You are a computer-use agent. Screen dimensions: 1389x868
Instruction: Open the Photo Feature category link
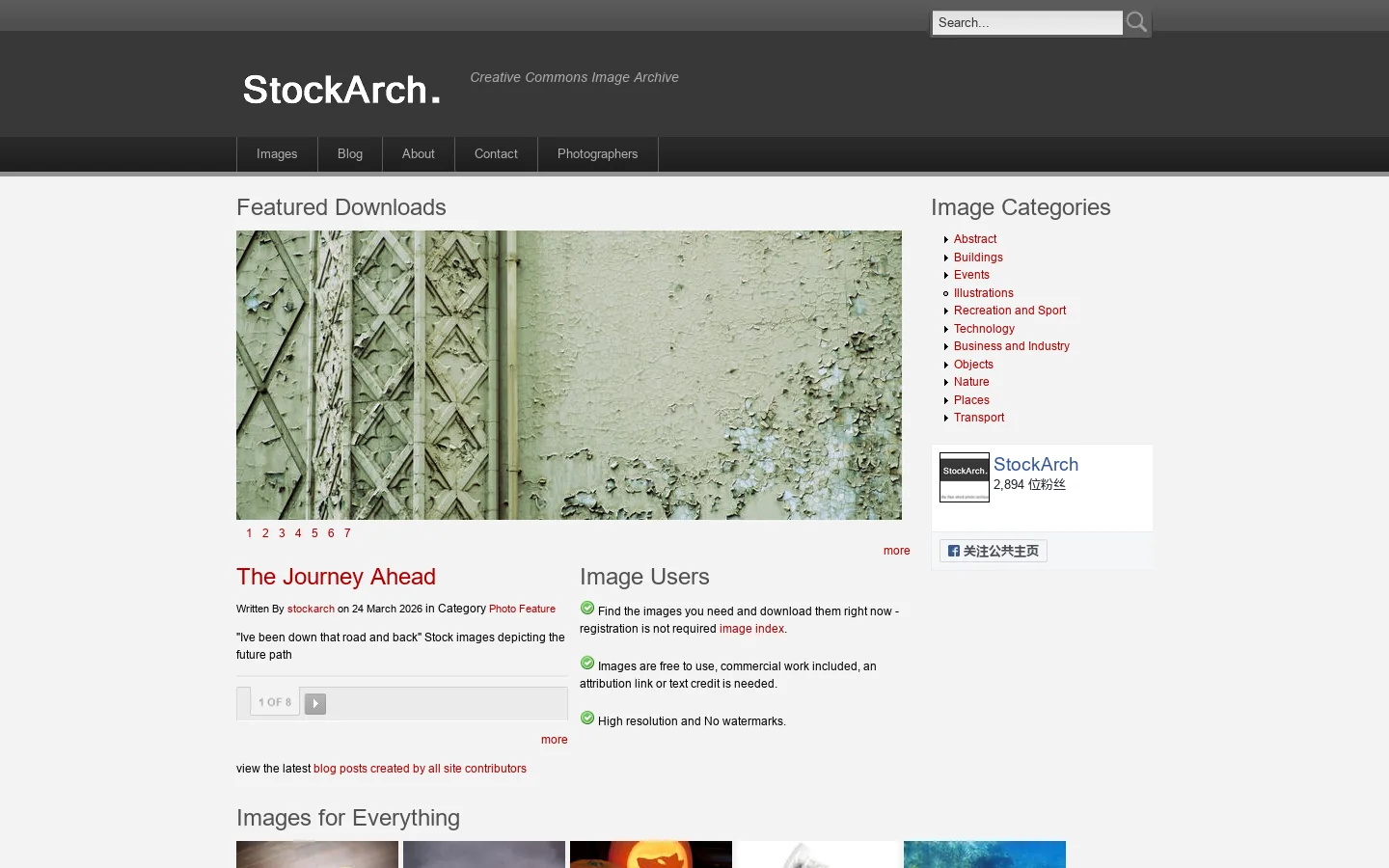pos(522,610)
